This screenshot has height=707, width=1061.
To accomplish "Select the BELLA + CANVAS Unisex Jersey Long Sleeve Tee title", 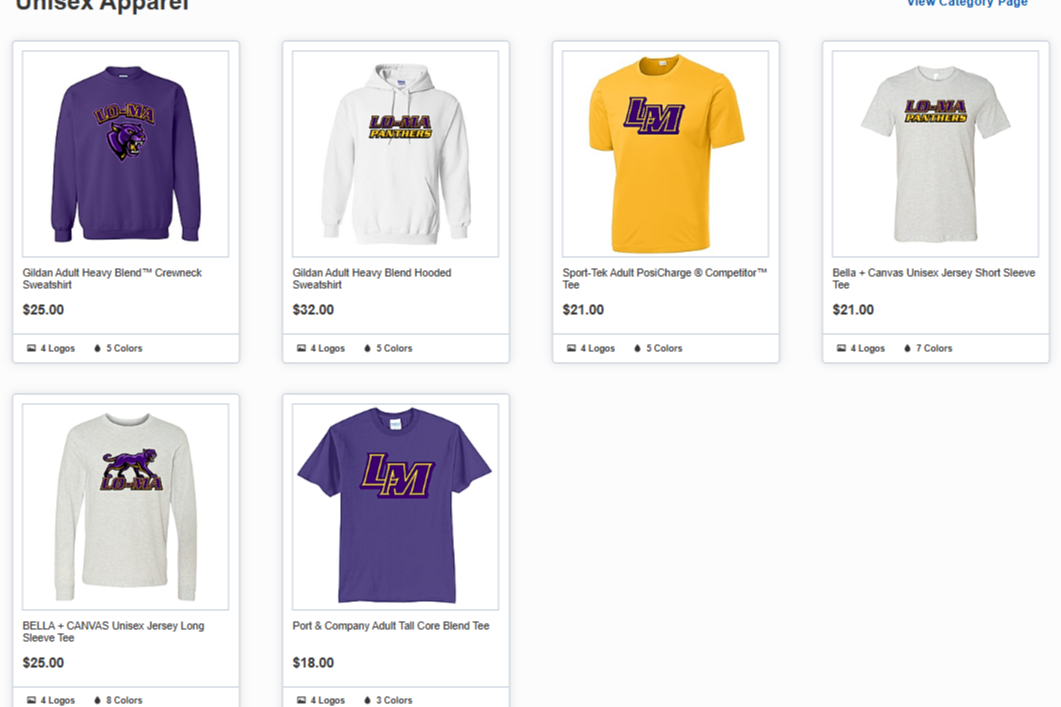I will [113, 631].
